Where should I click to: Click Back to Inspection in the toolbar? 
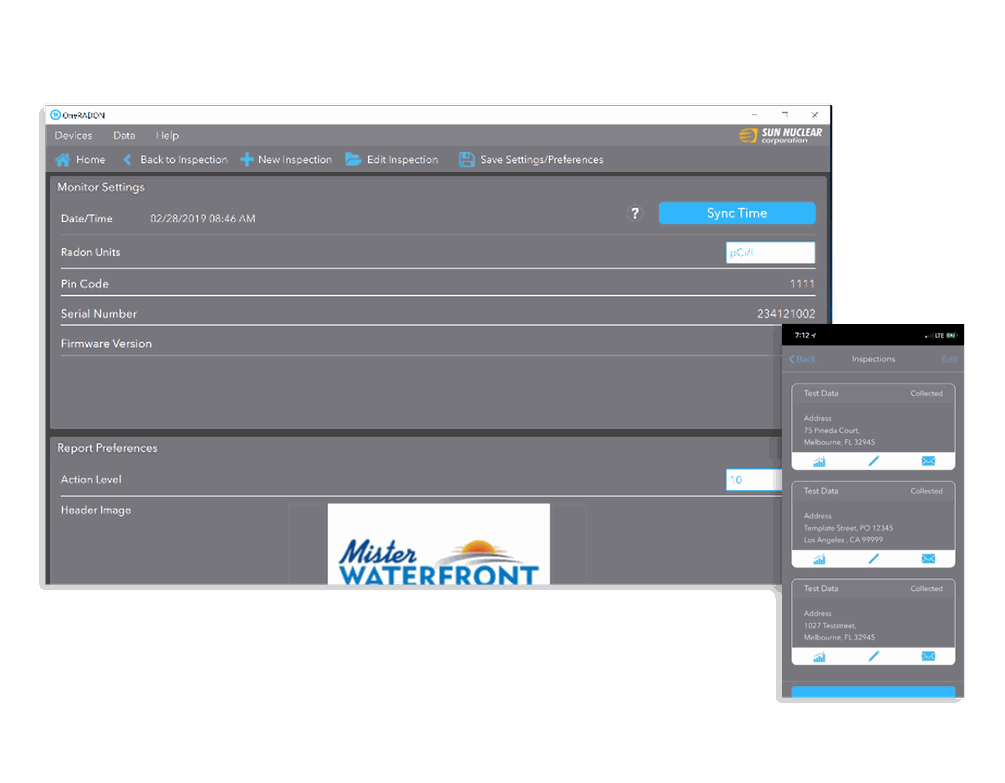tap(175, 160)
